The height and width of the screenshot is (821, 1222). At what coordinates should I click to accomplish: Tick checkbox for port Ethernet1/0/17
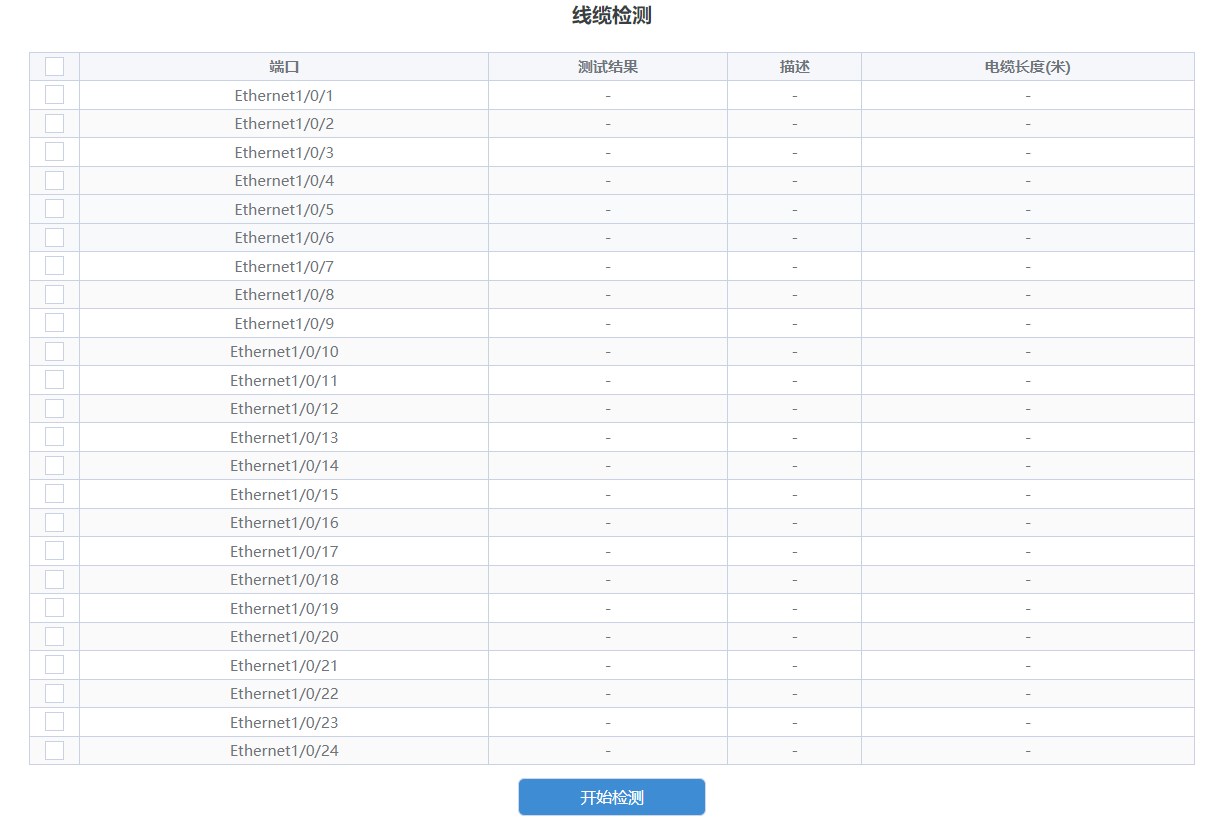(x=54, y=551)
